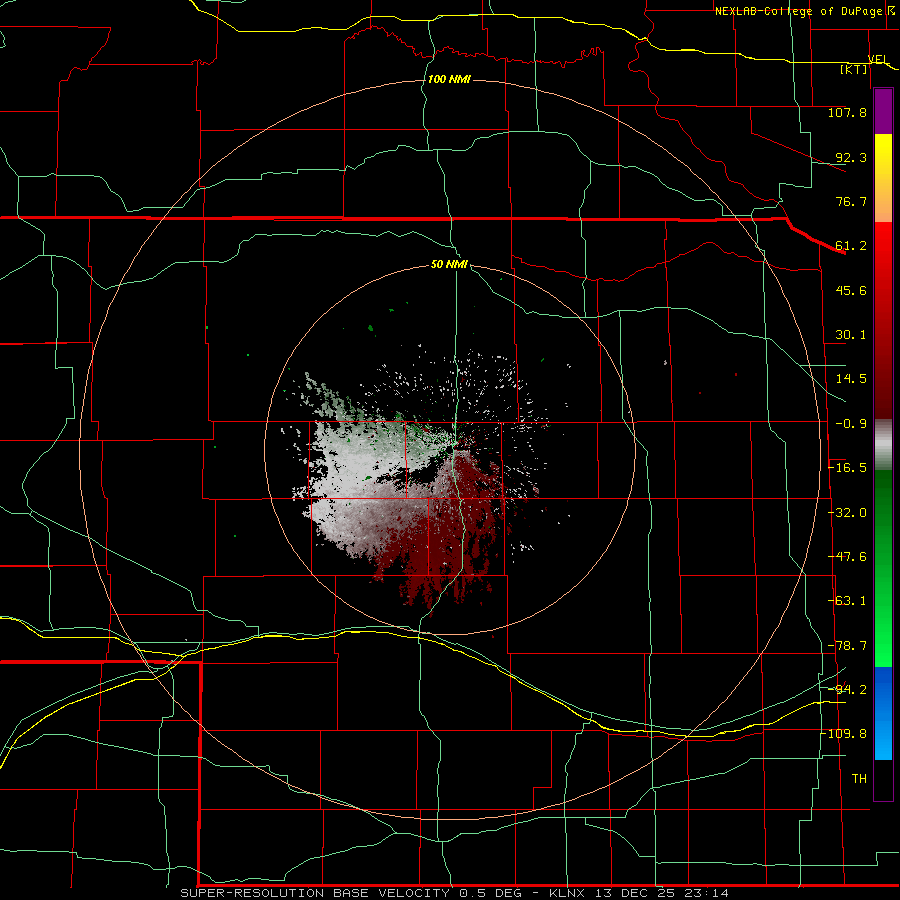Select the 107.8 scale value
This screenshot has width=900, height=900.
[x=847, y=112]
